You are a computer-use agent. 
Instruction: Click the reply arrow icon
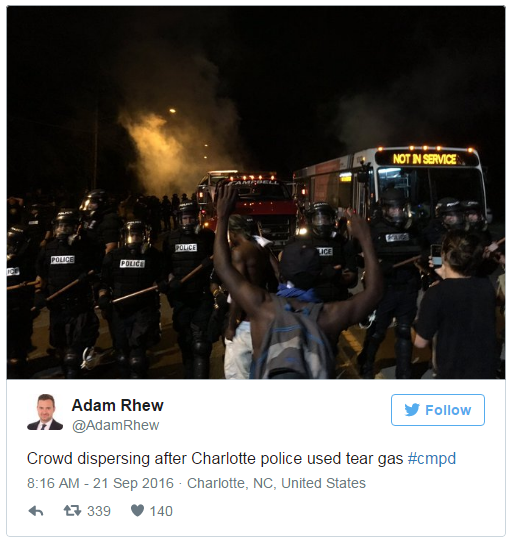[x=36, y=511]
